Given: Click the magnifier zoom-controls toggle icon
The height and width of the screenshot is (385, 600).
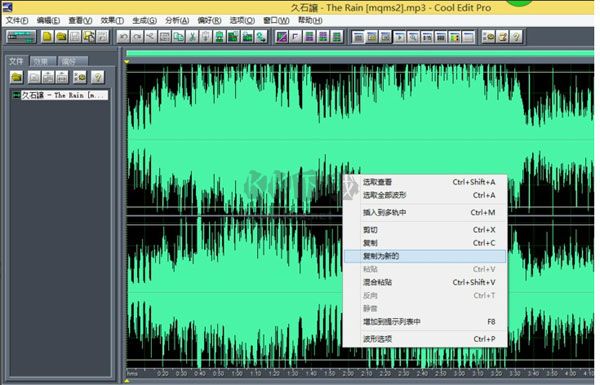Looking at the screenshot, I should 413,37.
